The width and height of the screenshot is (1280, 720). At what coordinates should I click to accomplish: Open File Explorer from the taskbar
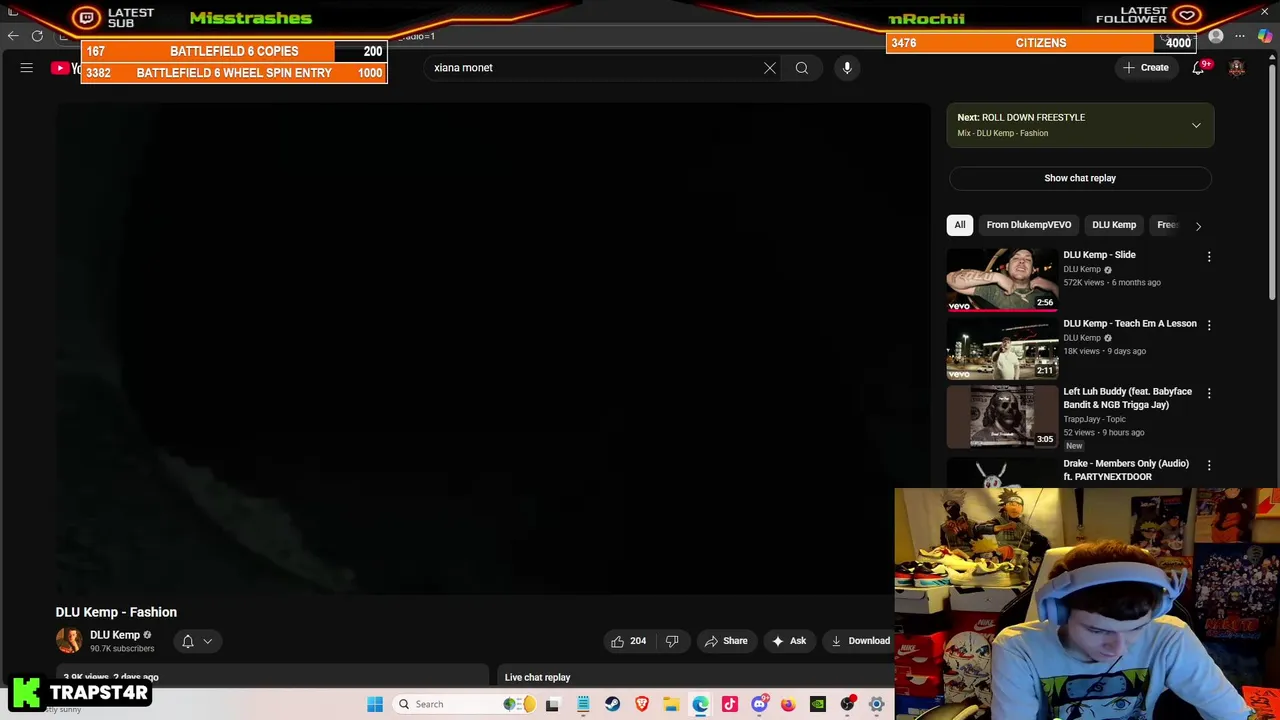pyautogui.click(x=671, y=704)
